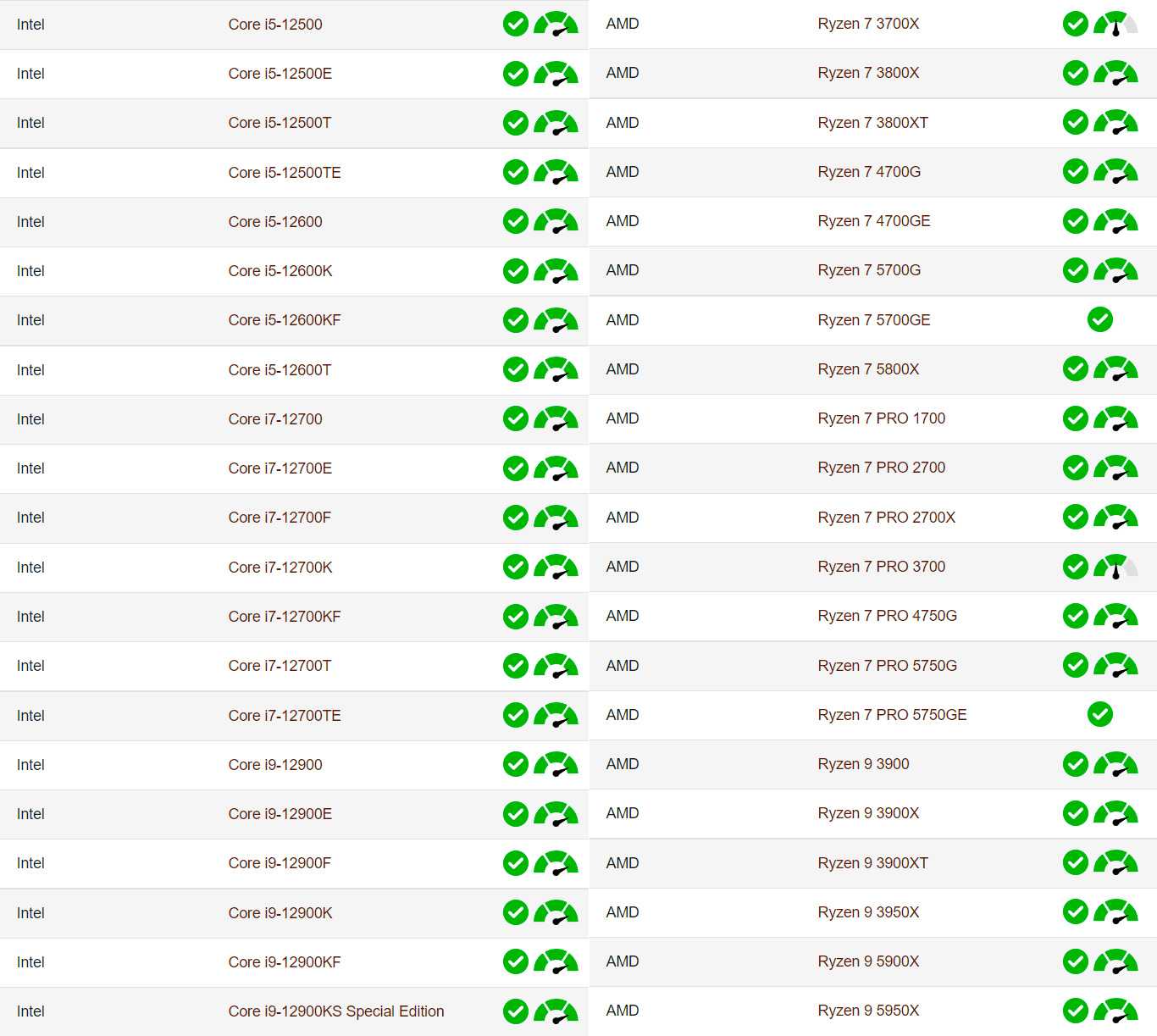
Task: Click the Intel label in the Core i7-12700 row
Action: click(x=30, y=419)
